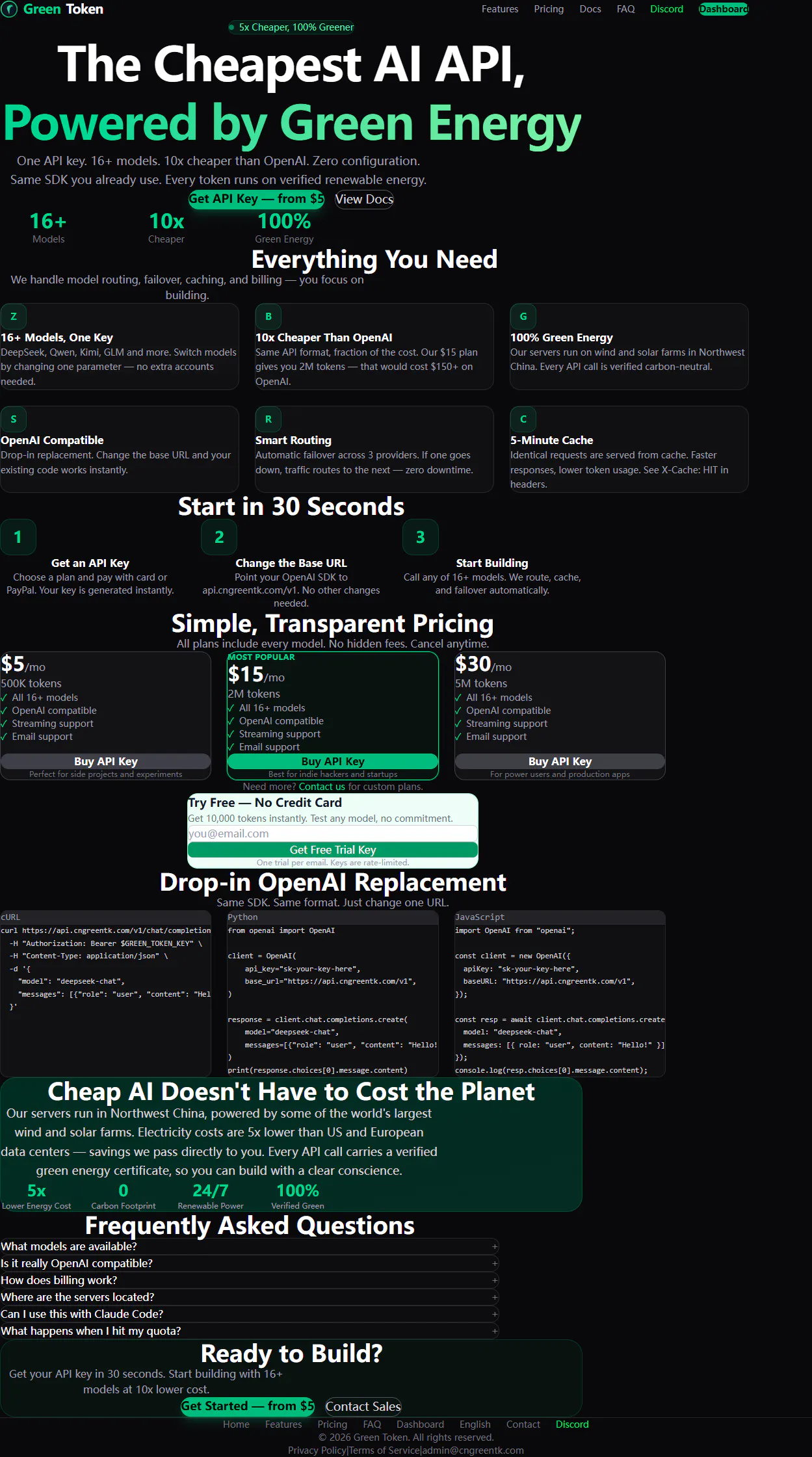Click the '16+ Models' statistic

(x=48, y=228)
